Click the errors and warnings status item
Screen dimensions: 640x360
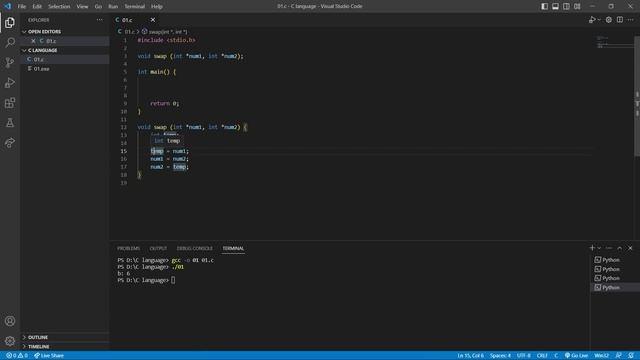[17, 356]
